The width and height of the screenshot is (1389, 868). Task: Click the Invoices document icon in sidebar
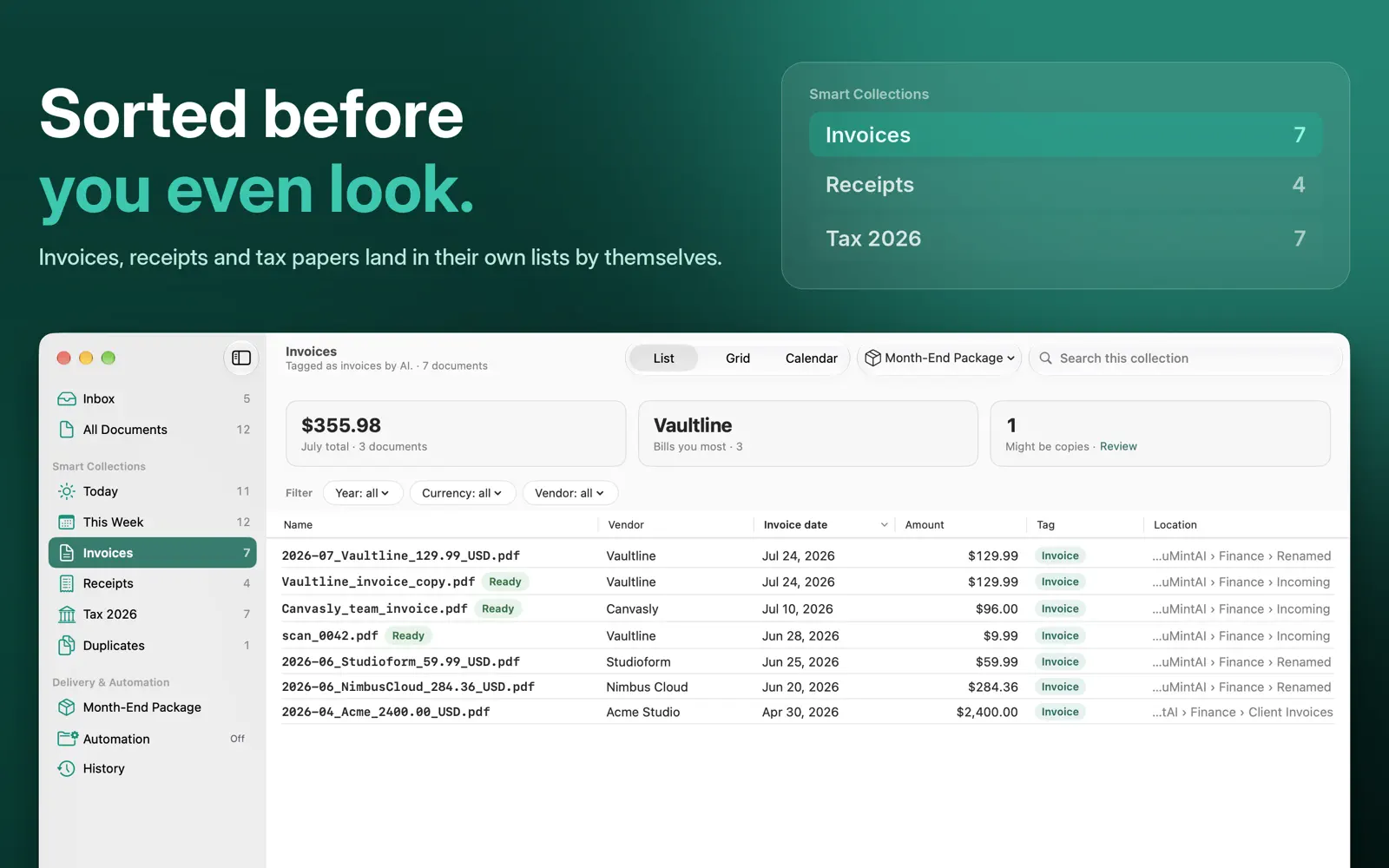pos(67,553)
